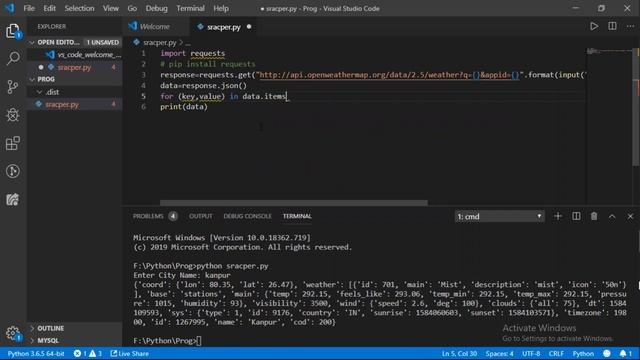Switch to the DEBUG CONSOLE tab

[x=247, y=216]
